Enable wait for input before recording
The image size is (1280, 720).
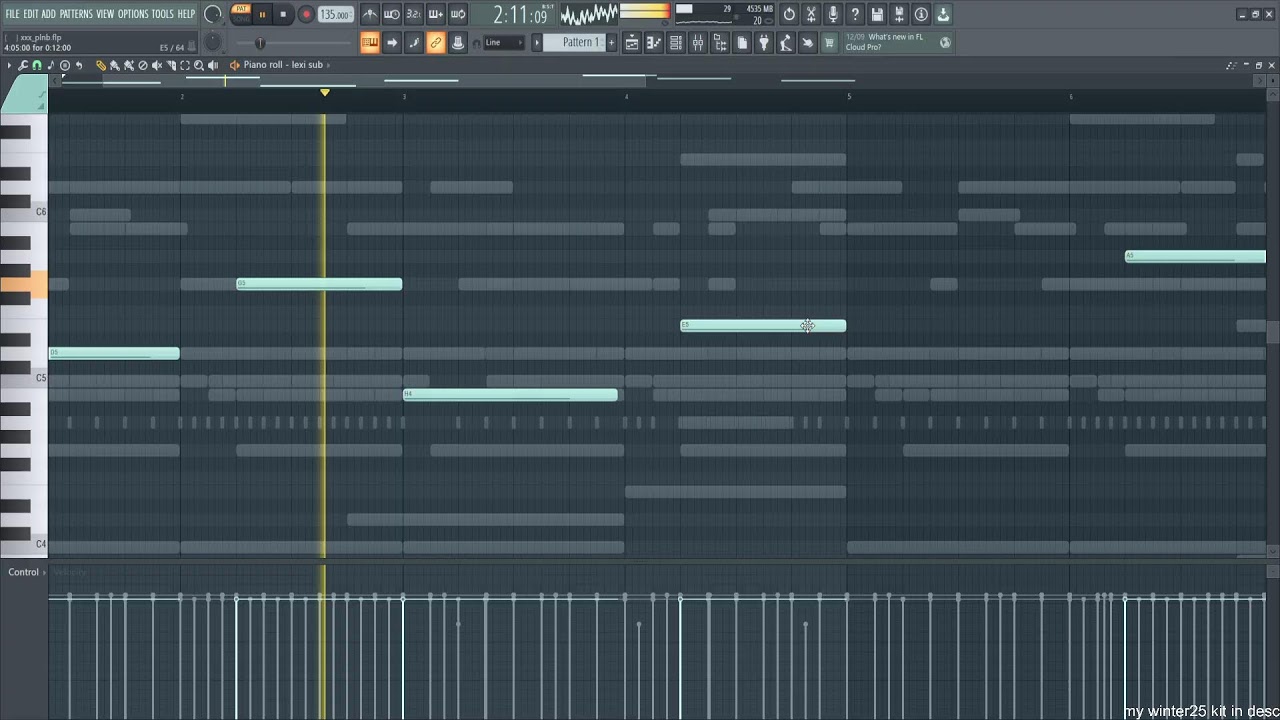click(392, 14)
